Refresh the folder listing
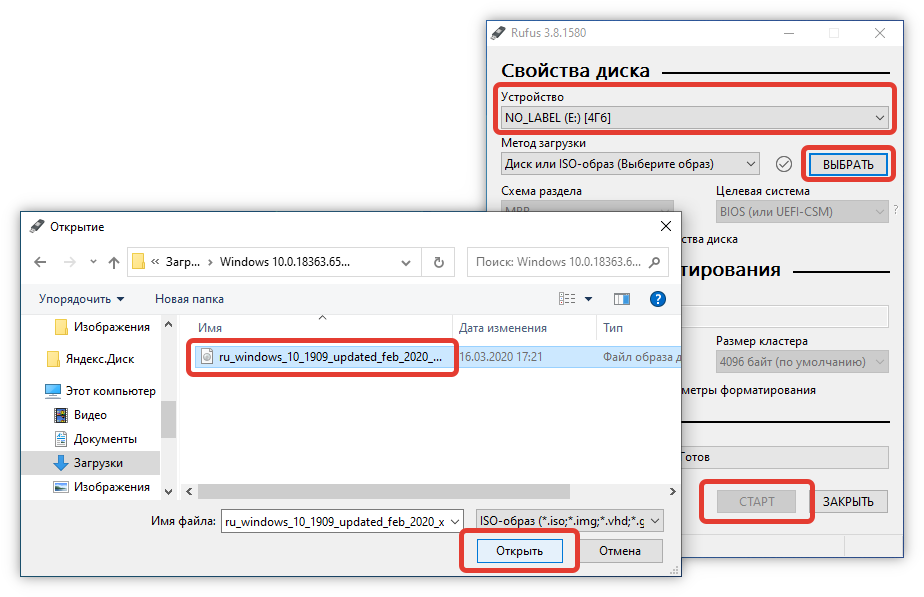 (438, 262)
